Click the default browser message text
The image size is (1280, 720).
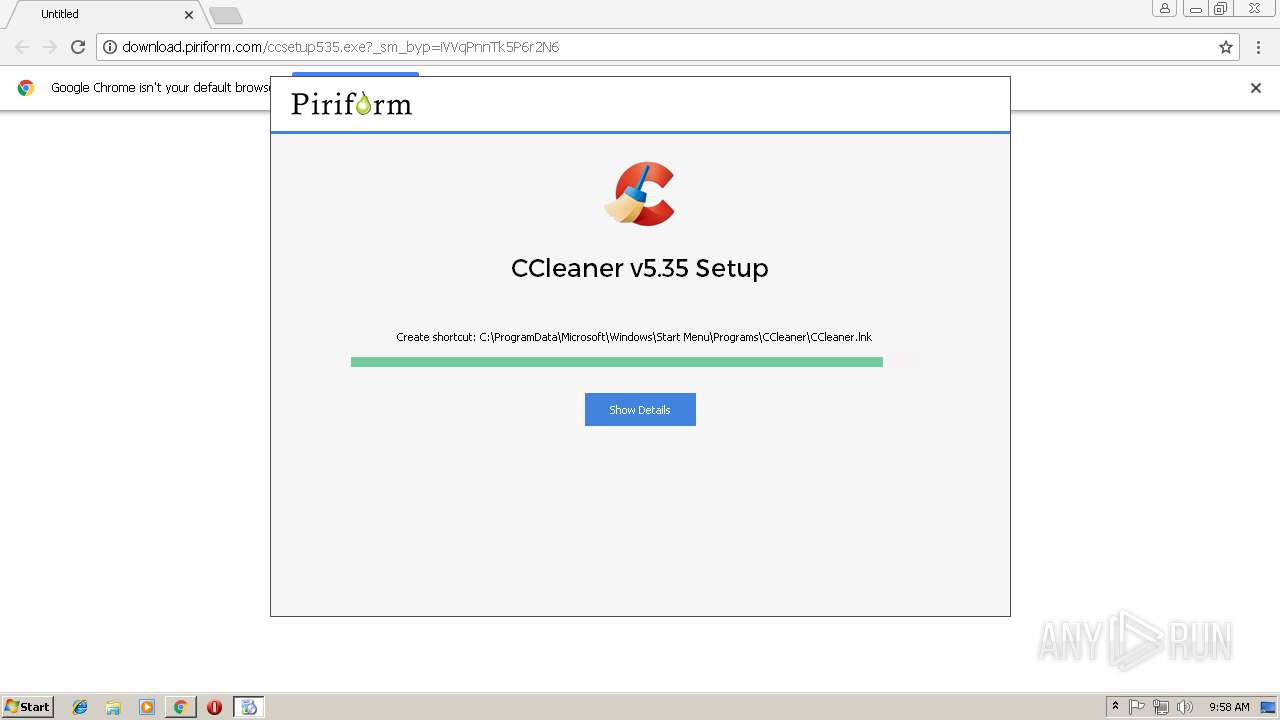click(161, 88)
